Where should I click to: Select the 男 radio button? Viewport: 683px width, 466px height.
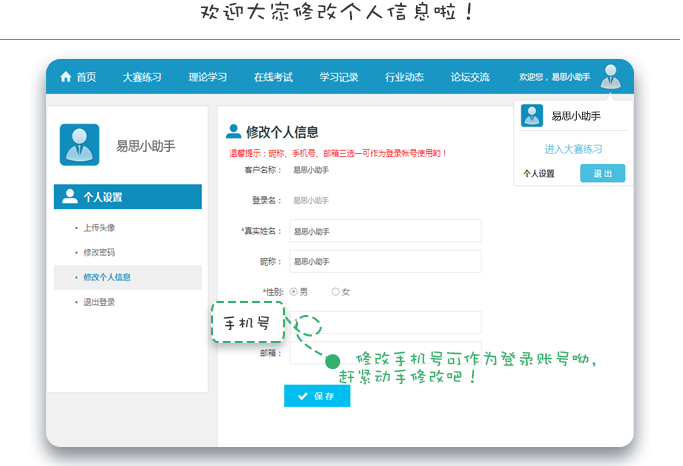(x=294, y=292)
